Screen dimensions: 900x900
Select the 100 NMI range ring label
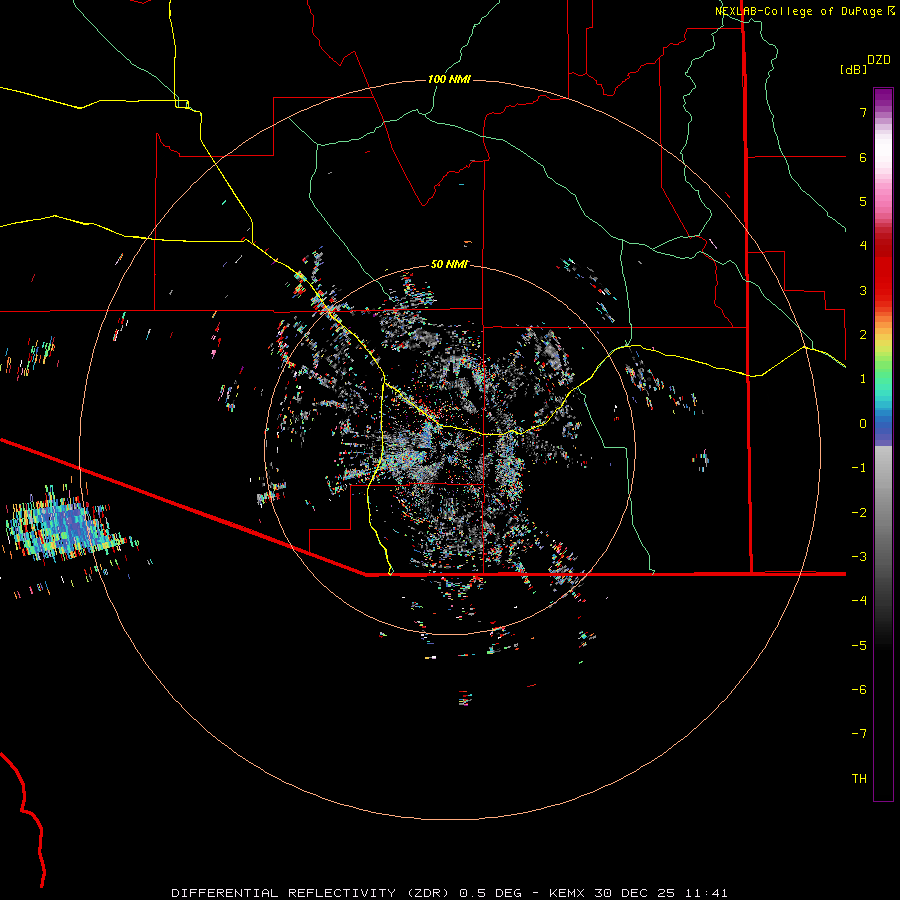[x=449, y=79]
